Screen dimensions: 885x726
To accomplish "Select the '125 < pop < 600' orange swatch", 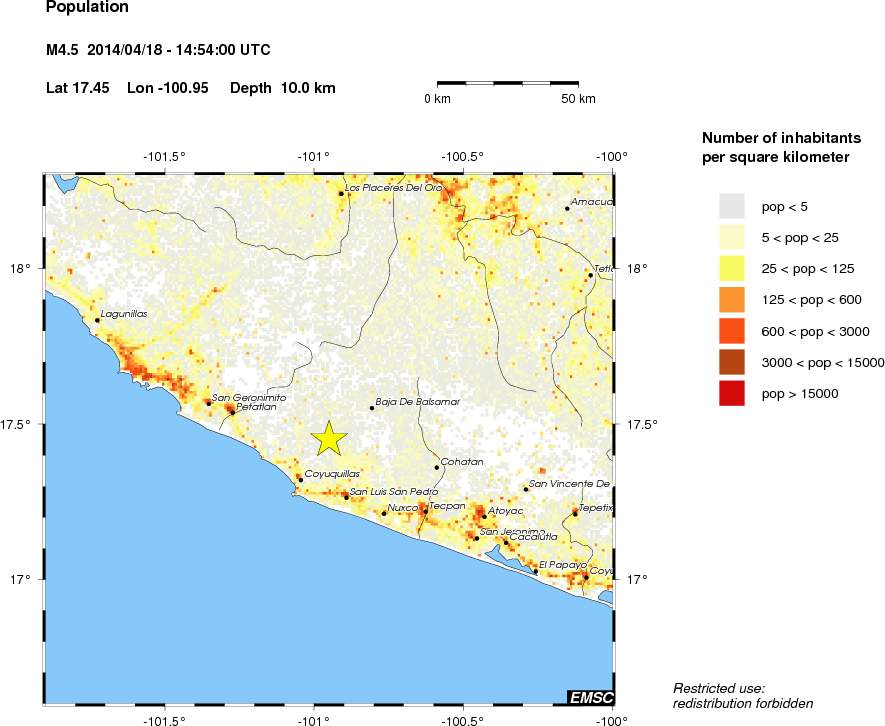I will pyautogui.click(x=732, y=299).
